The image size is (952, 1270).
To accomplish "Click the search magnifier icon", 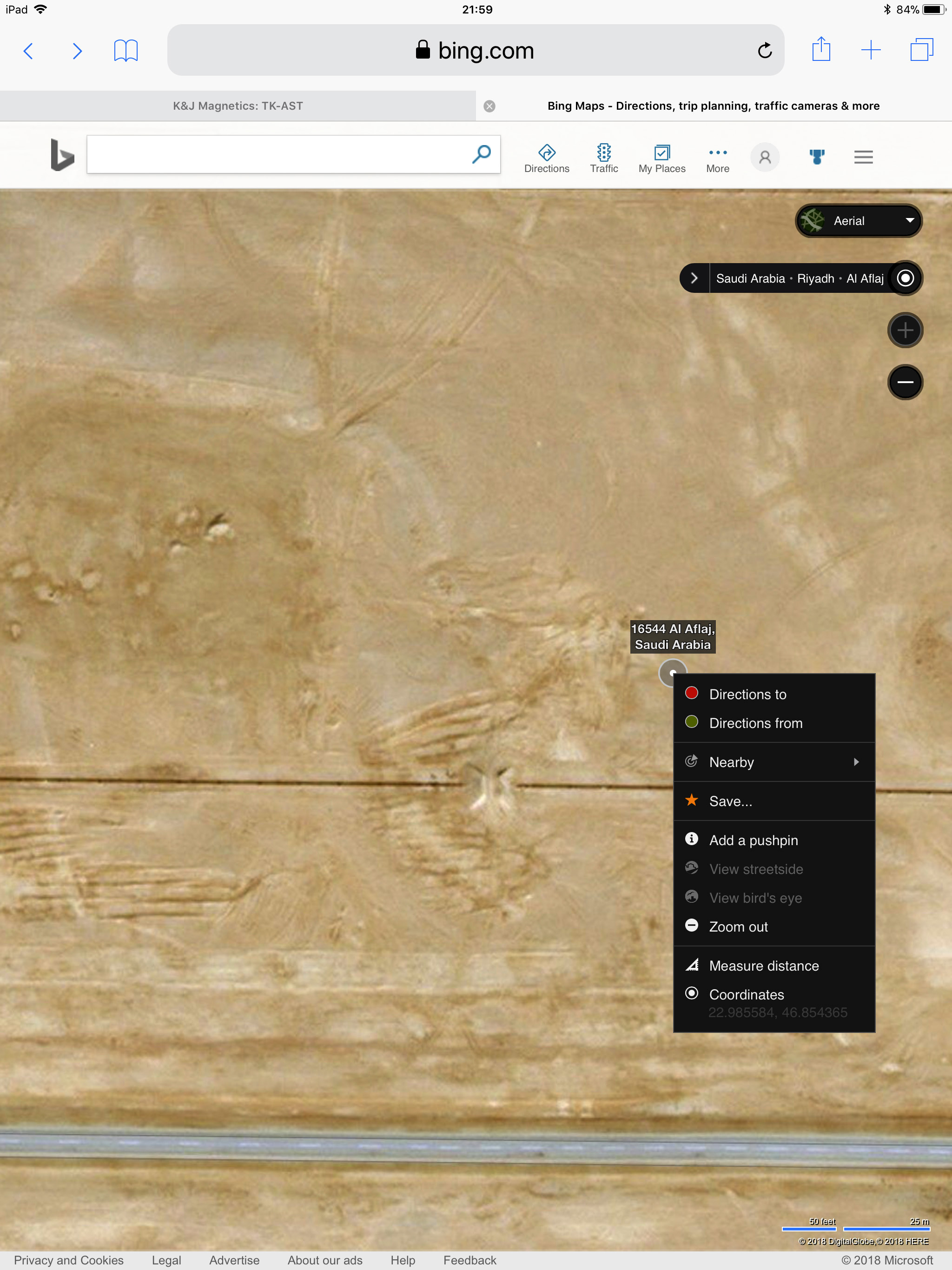I will [x=481, y=154].
